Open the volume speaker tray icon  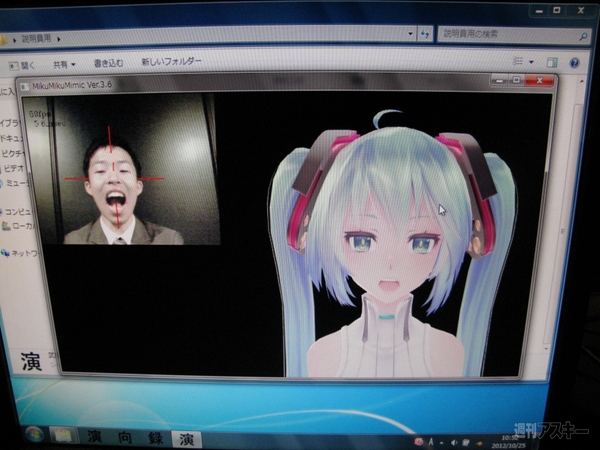click(454, 443)
